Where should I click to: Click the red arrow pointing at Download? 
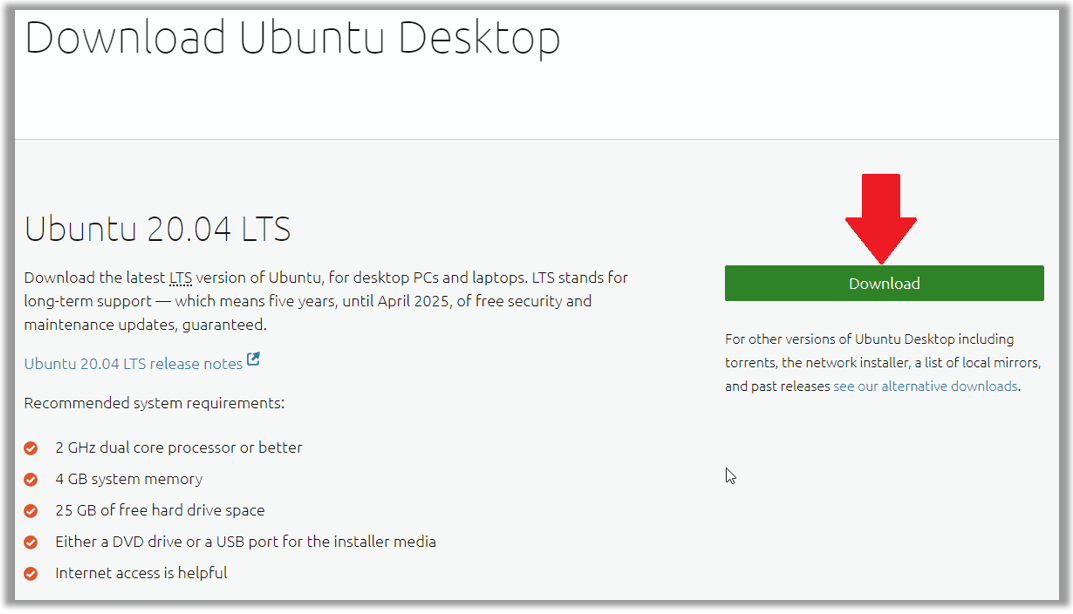(881, 218)
